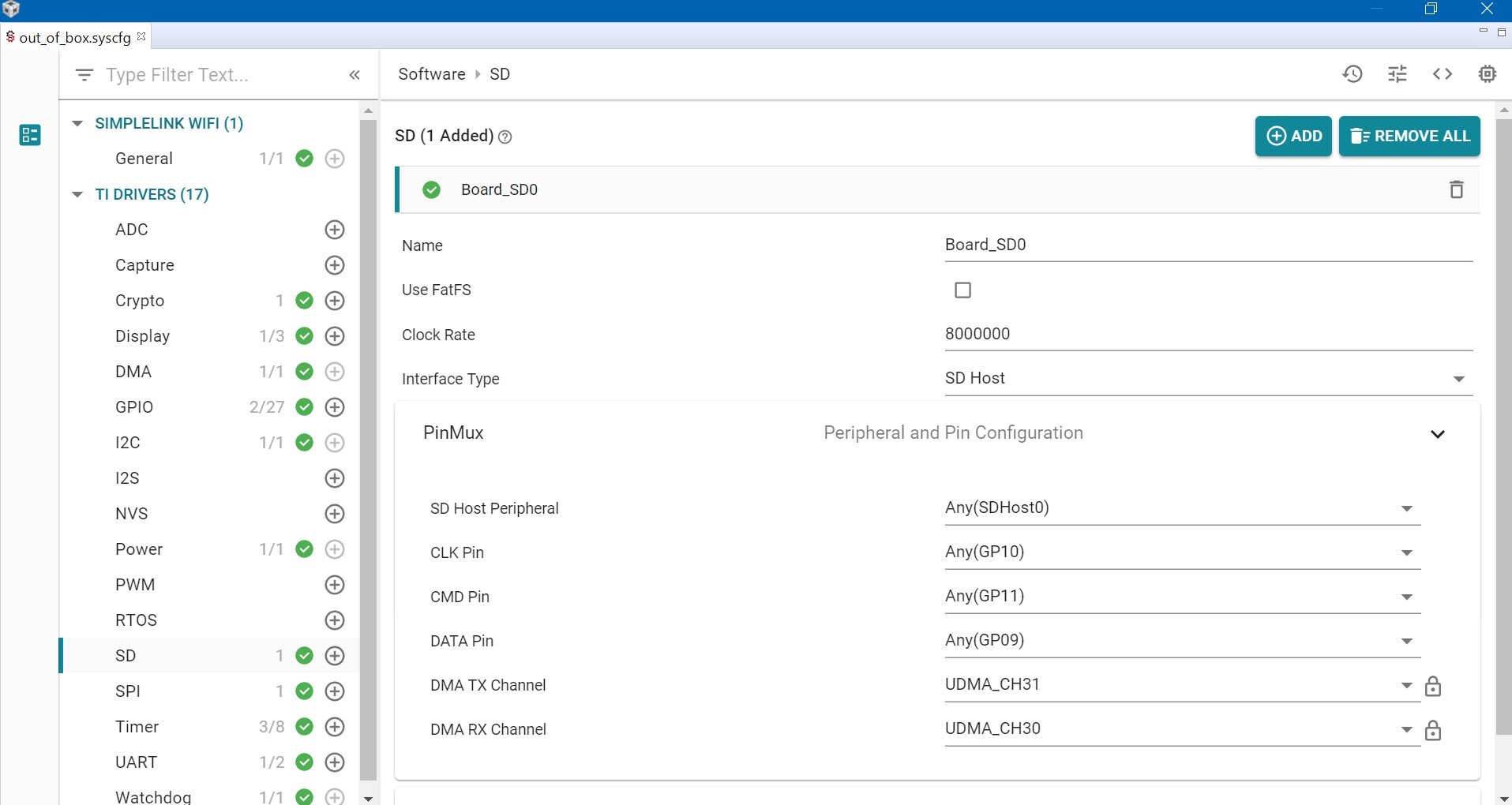Click the DMA TX Channel lock icon

point(1433,686)
